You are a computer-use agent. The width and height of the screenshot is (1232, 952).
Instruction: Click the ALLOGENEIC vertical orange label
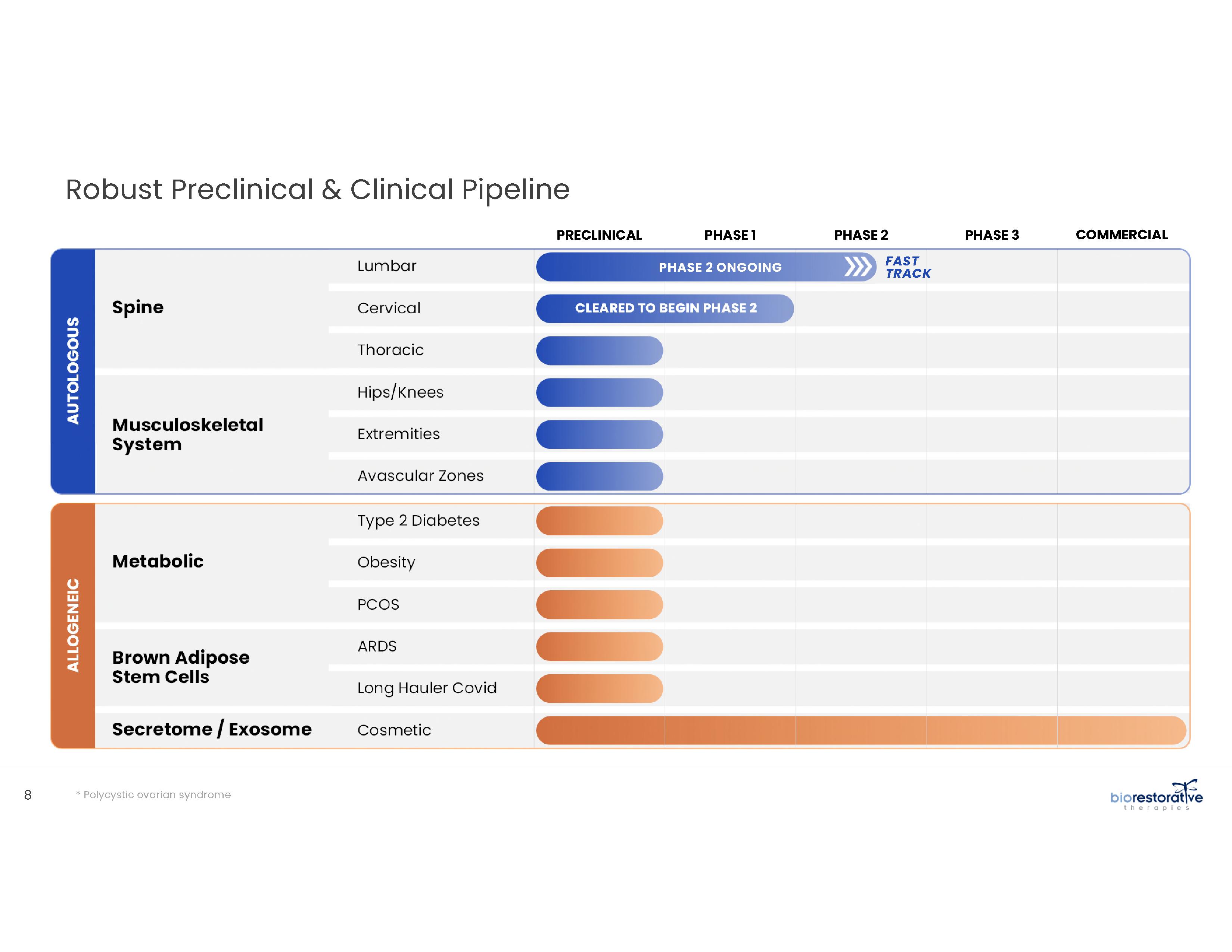73,625
